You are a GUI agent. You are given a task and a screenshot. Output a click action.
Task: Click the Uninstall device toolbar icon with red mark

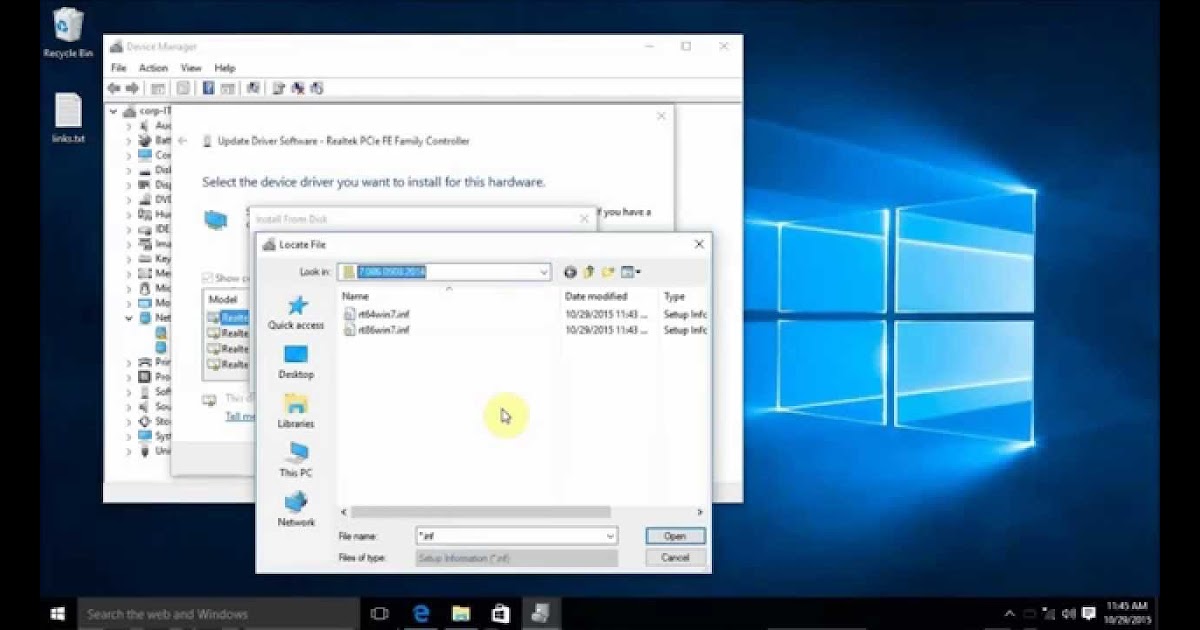coord(298,88)
